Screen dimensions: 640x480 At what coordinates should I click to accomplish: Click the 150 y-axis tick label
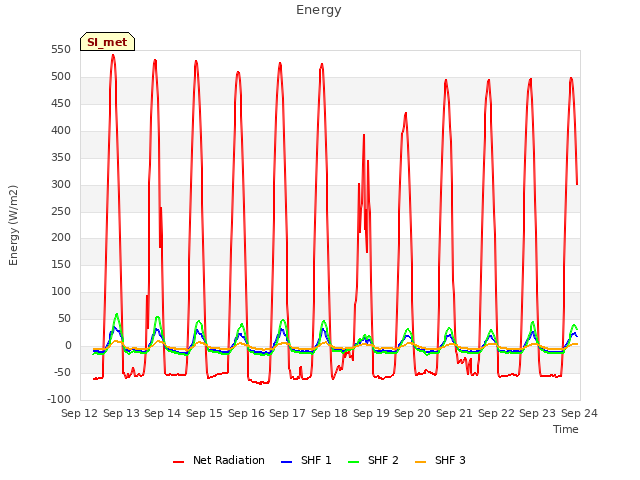pyautogui.click(x=61, y=264)
